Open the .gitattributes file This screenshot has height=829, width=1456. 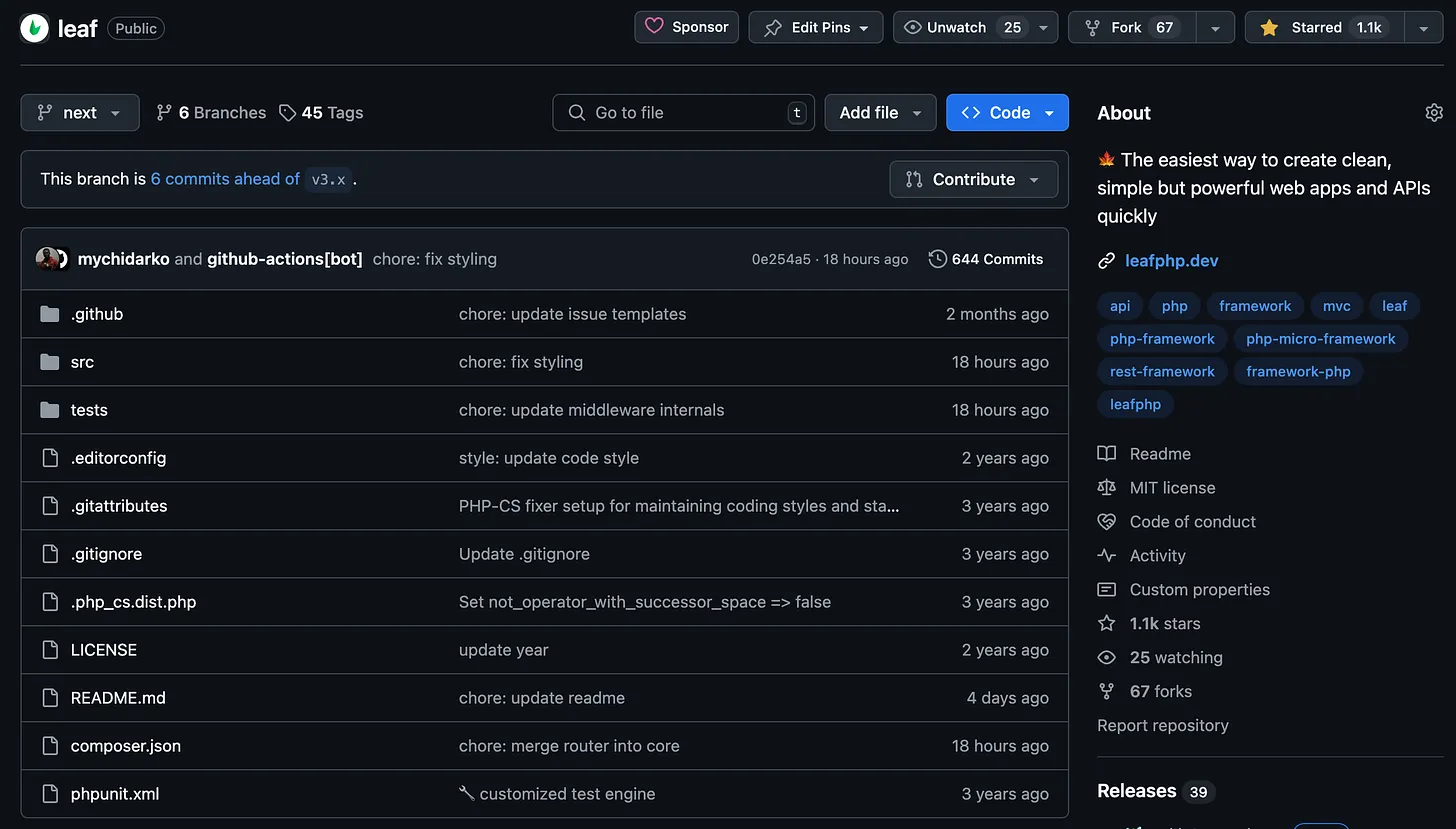[x=119, y=506]
